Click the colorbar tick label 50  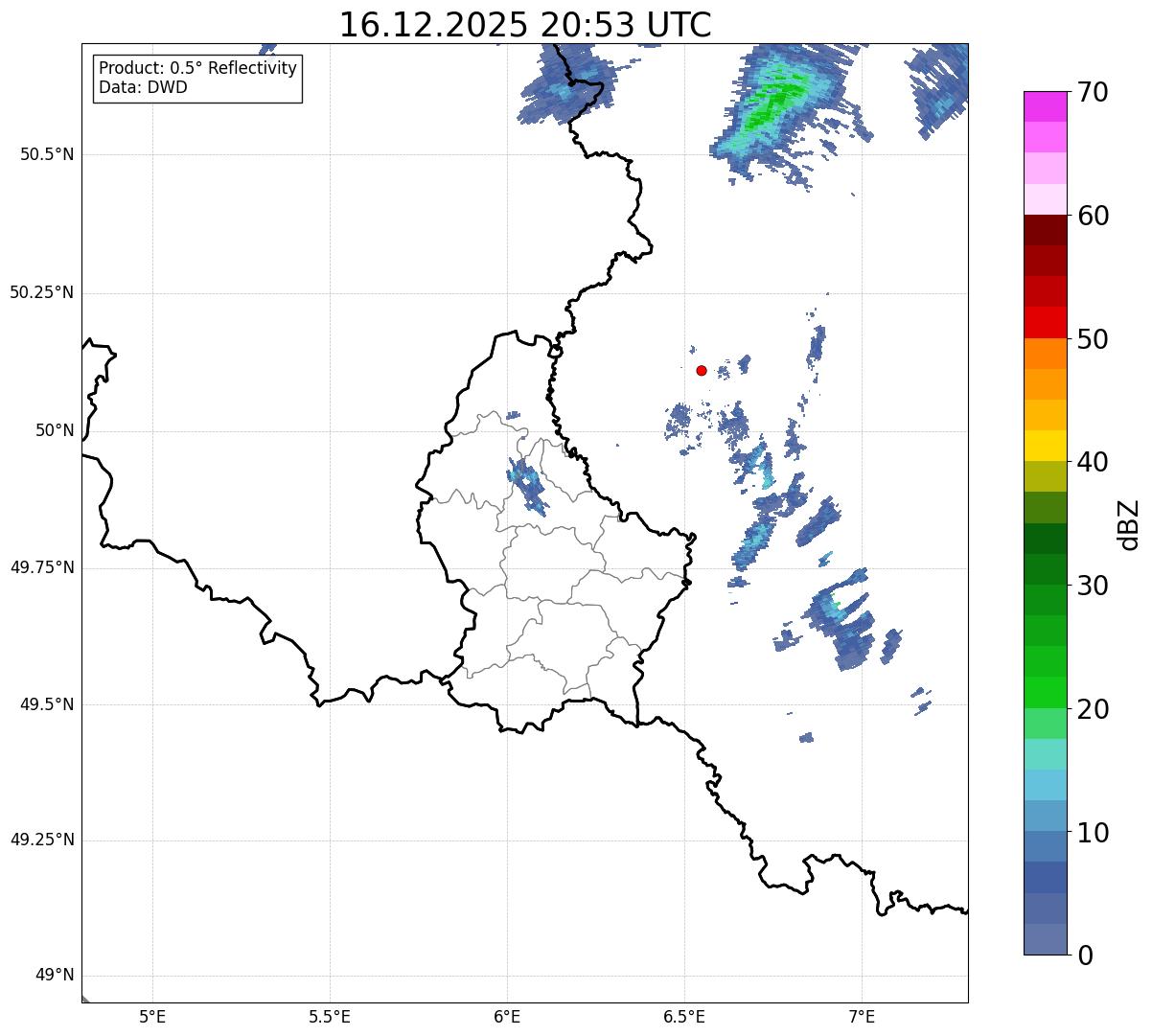[x=1094, y=340]
